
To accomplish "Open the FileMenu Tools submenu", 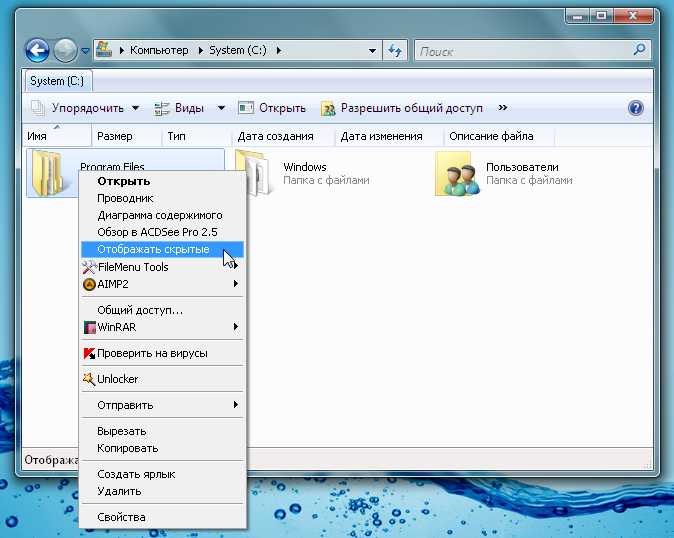I will tap(162, 267).
